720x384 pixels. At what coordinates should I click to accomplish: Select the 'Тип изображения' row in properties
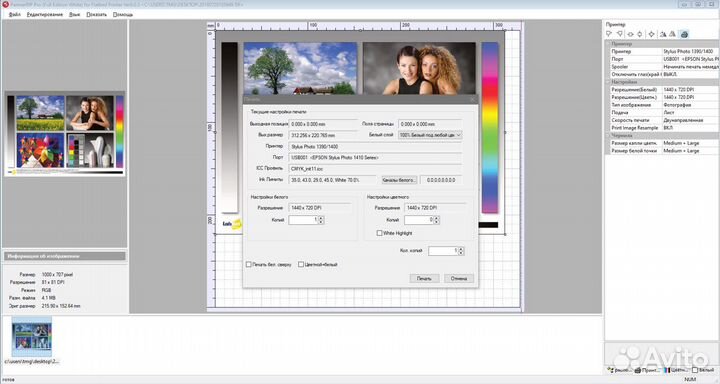tap(664, 105)
